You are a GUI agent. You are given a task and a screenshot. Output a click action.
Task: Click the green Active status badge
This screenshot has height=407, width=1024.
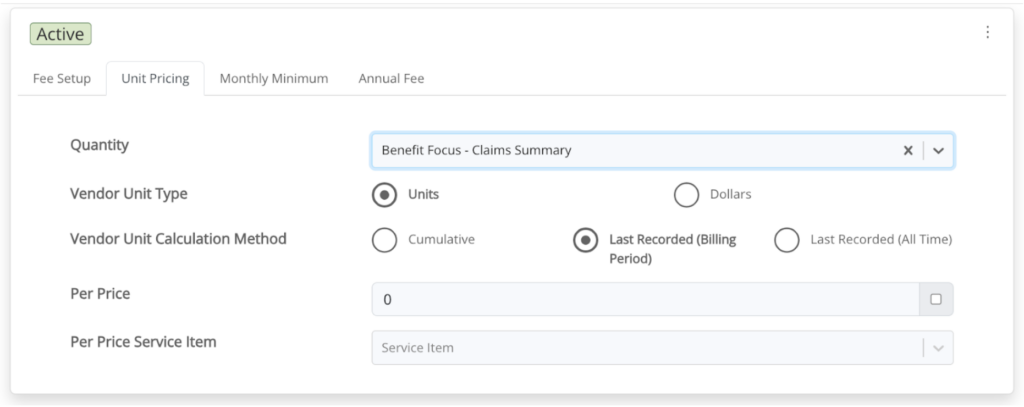[x=62, y=34]
